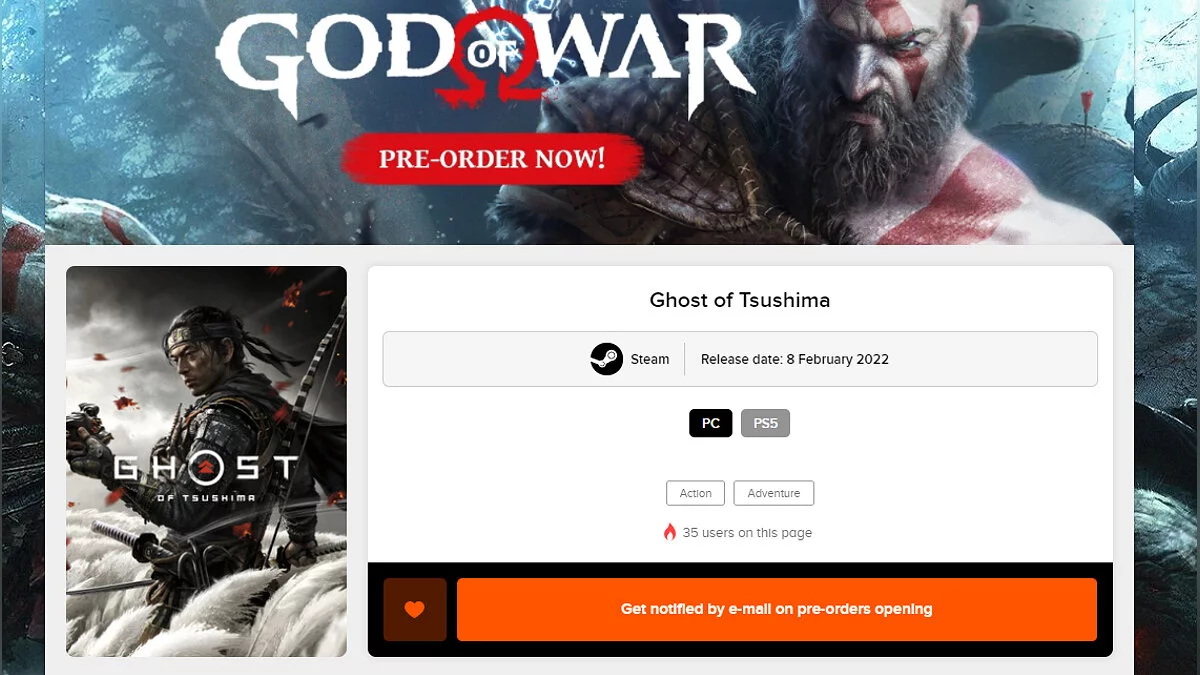Click the GHOST logo on the cover
Image resolution: width=1200 pixels, height=675 pixels.
(x=206, y=468)
